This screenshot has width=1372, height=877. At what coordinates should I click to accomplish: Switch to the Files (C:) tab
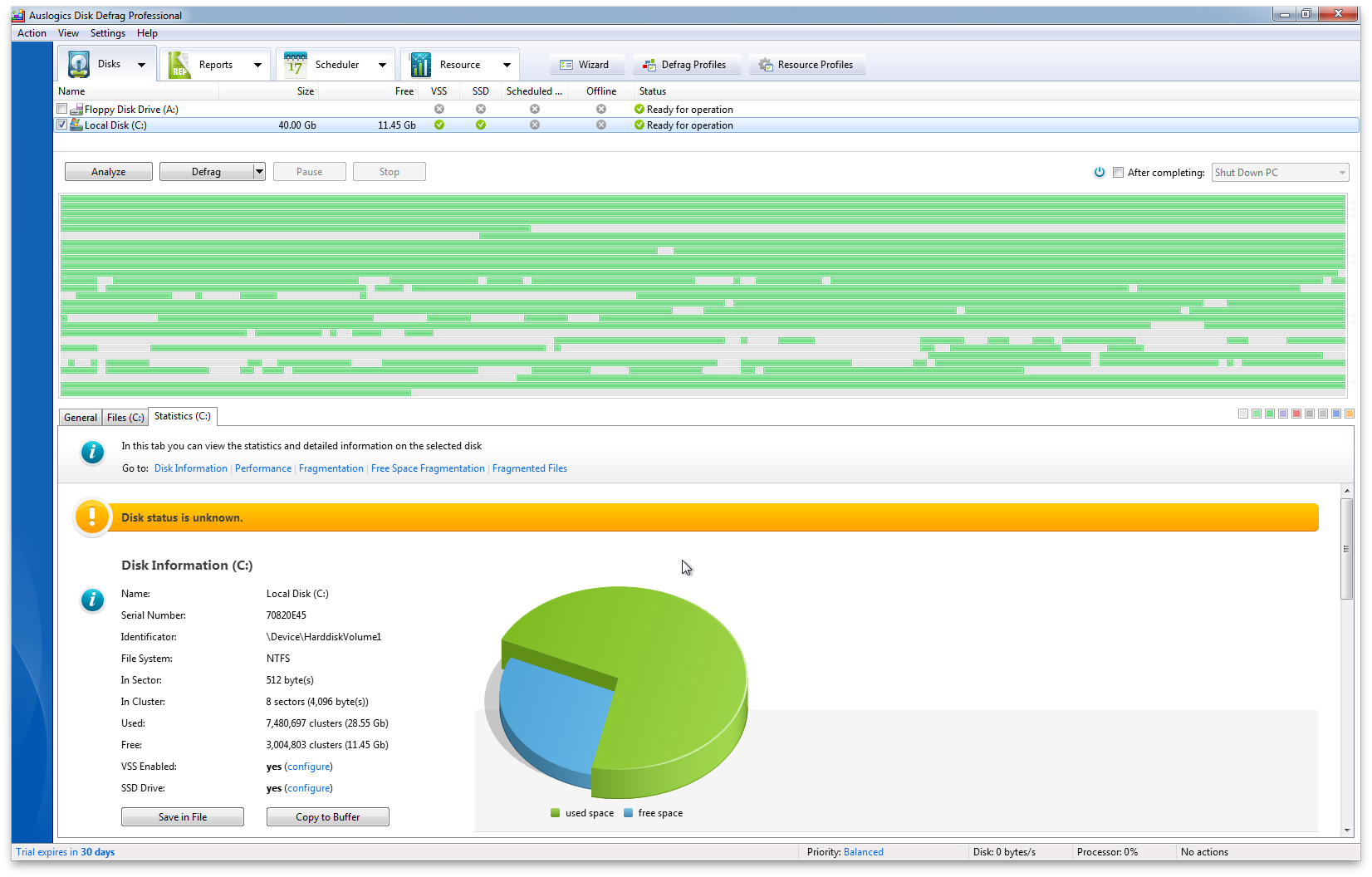[x=125, y=418]
